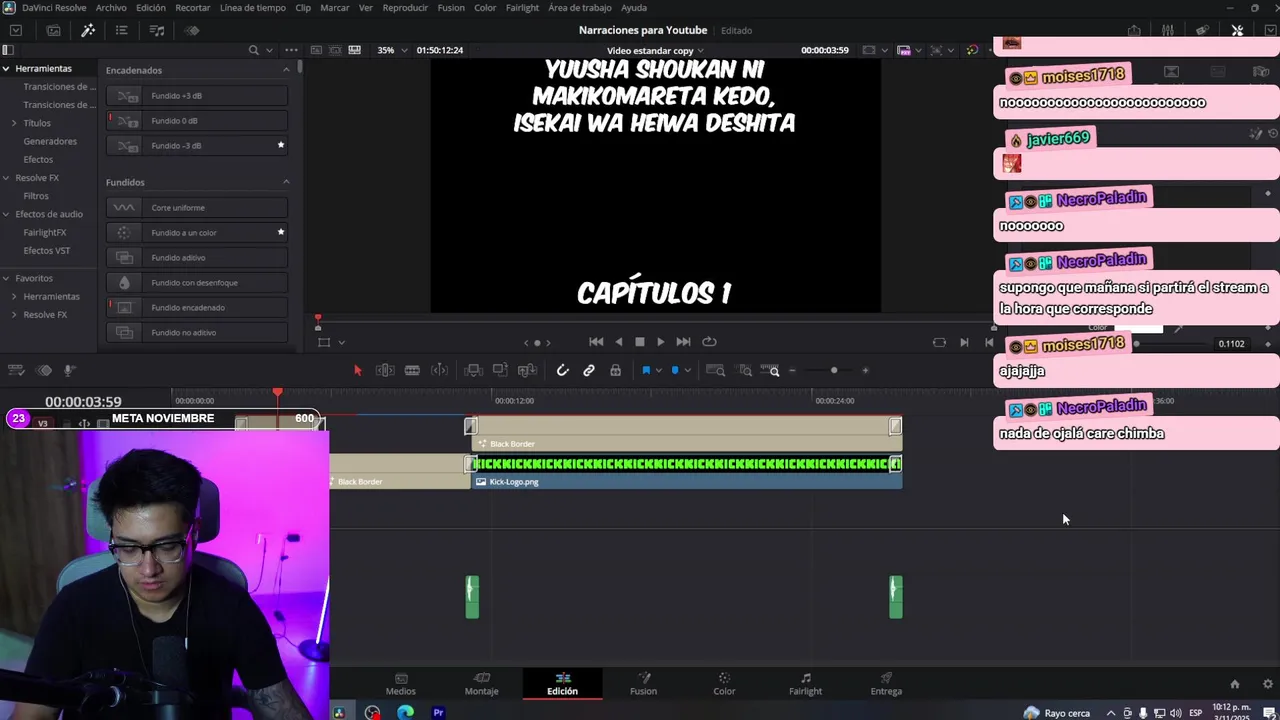Viewport: 1280px width, 720px height.
Task: Click the blue Marker icon
Action: (x=675, y=370)
